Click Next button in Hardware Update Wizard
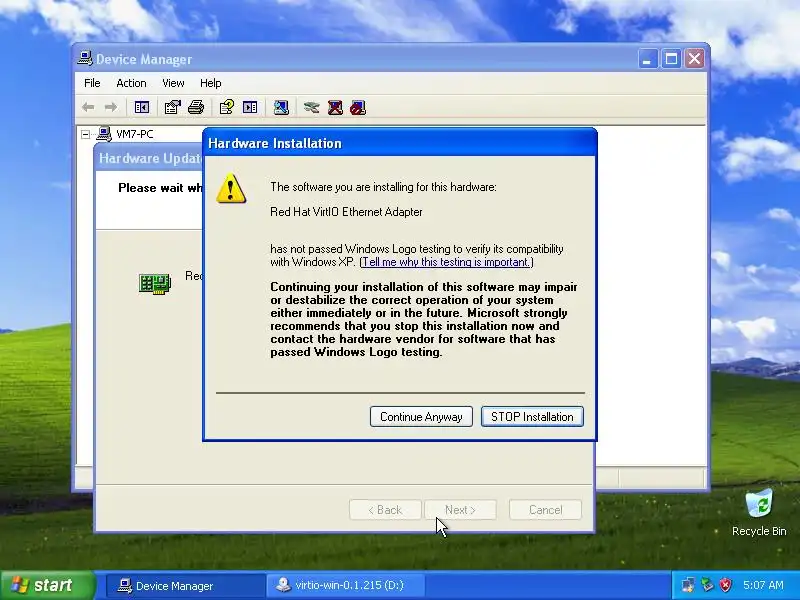Image resolution: width=800 pixels, height=600 pixels. (x=460, y=510)
